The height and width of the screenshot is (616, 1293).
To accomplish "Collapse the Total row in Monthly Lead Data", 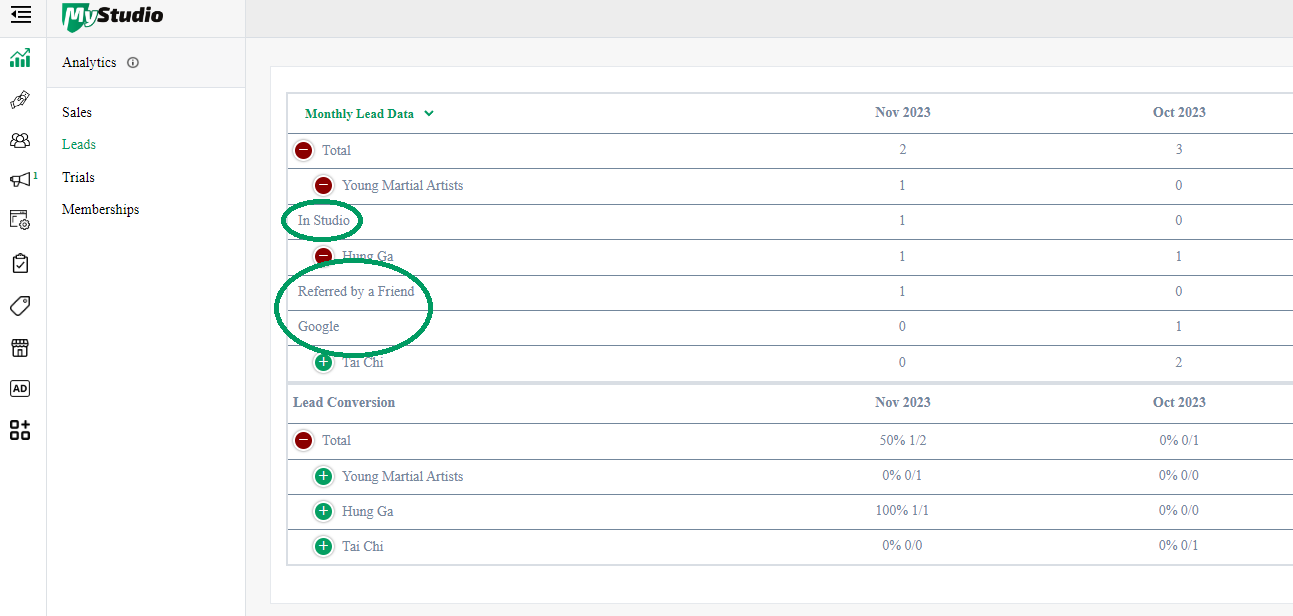I will pyautogui.click(x=303, y=150).
